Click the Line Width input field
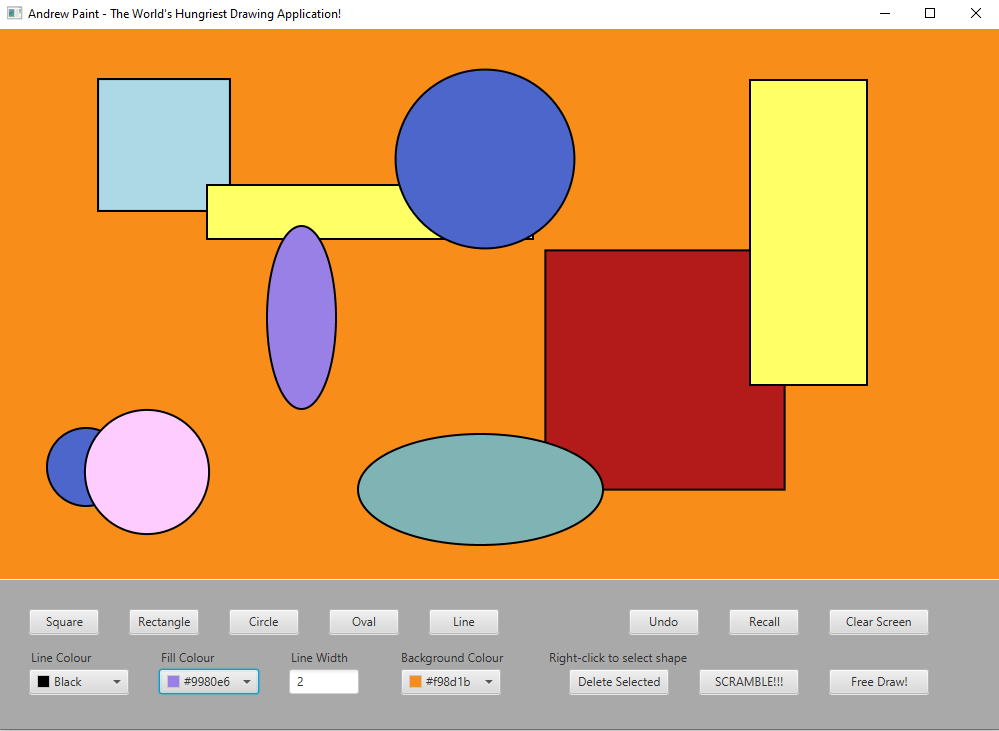The image size is (999, 731). point(324,682)
